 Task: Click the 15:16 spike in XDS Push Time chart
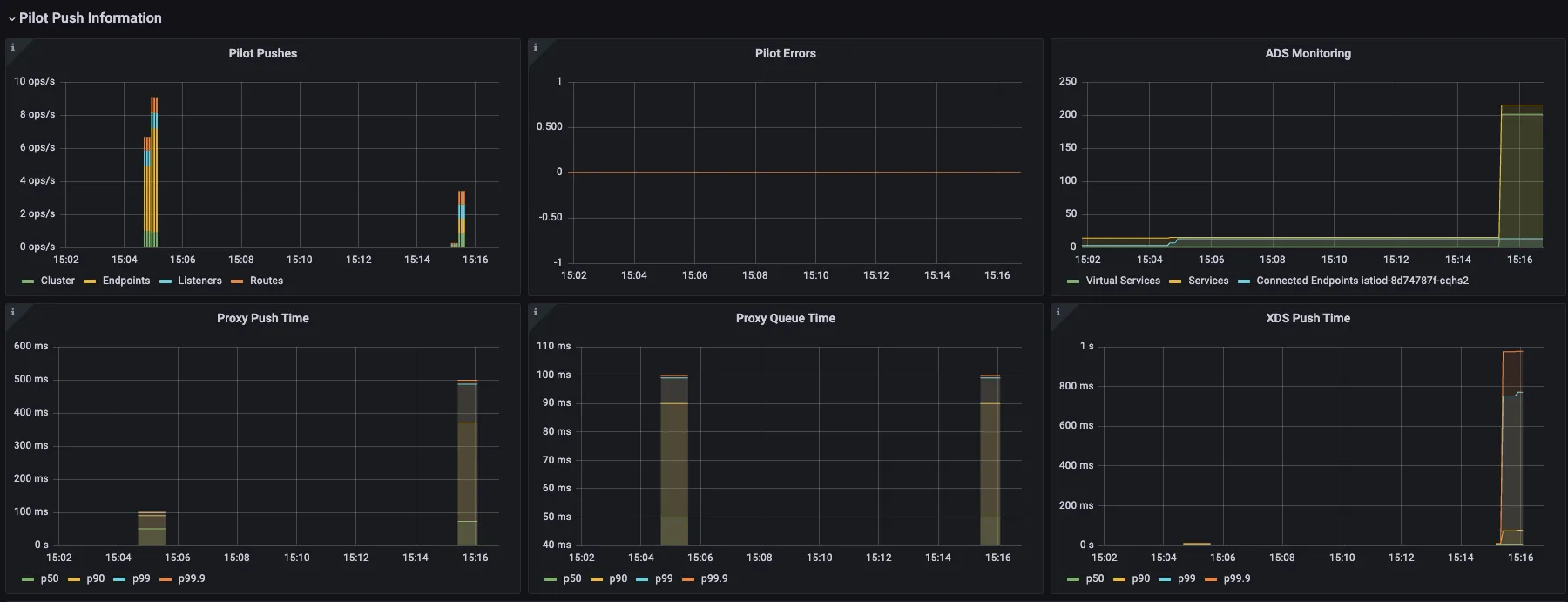point(1512,448)
